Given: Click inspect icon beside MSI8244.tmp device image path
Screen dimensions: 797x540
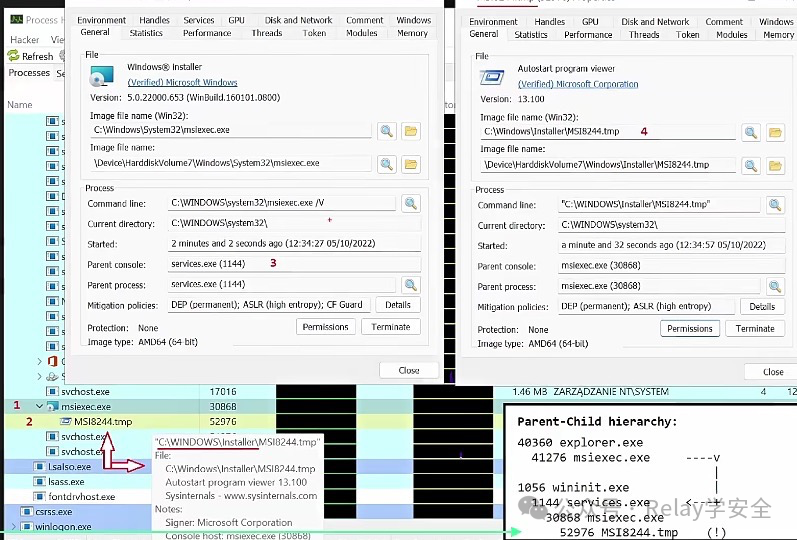Looking at the screenshot, I should (751, 166).
